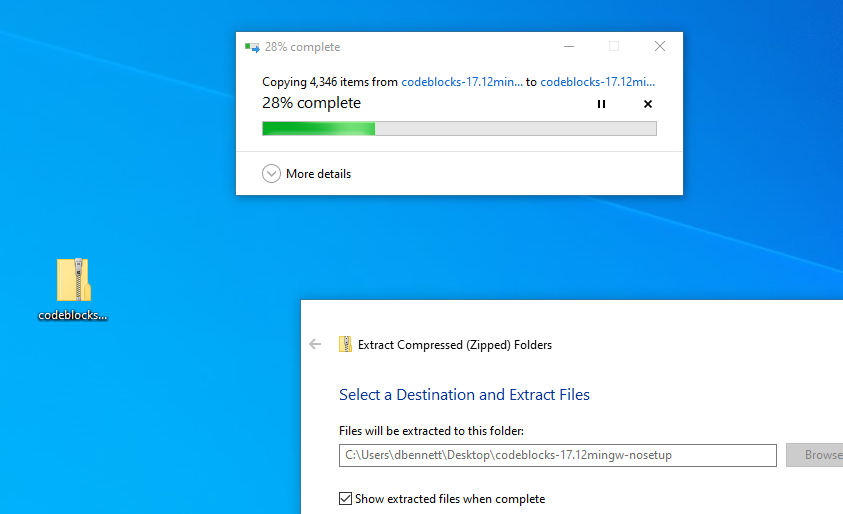The height and width of the screenshot is (514, 843).
Task: Click the "28% complete" title bar text
Action: point(302,47)
